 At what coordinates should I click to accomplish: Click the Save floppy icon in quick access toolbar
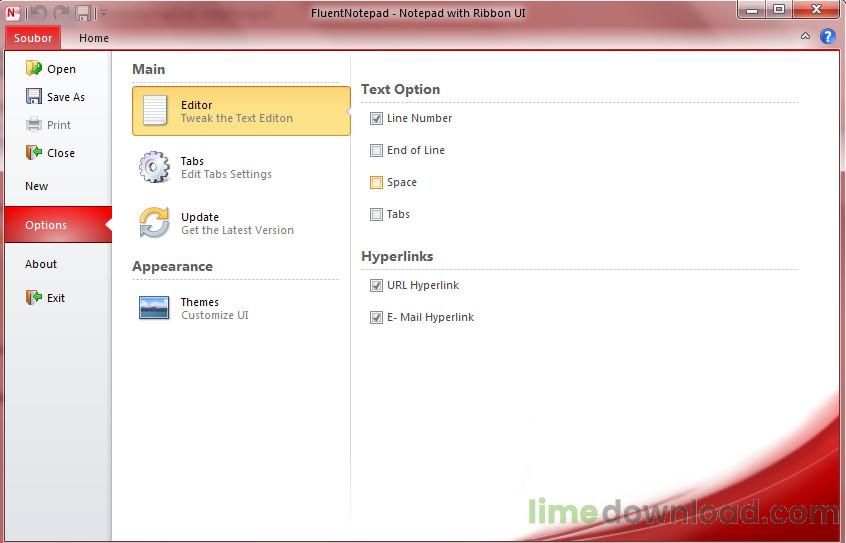pyautogui.click(x=83, y=12)
